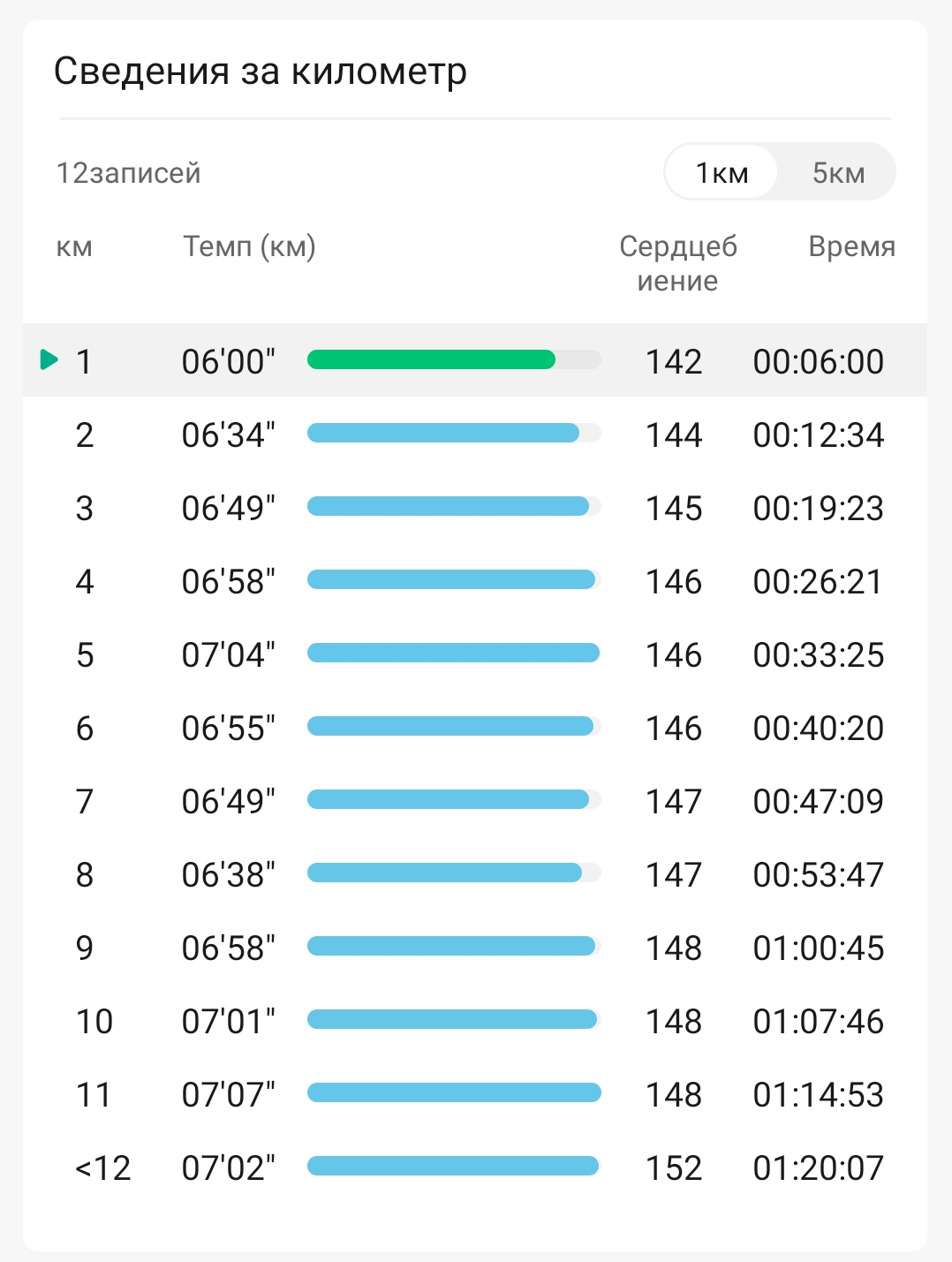Select the kilometer 10 time 01:07:46

click(x=818, y=1021)
